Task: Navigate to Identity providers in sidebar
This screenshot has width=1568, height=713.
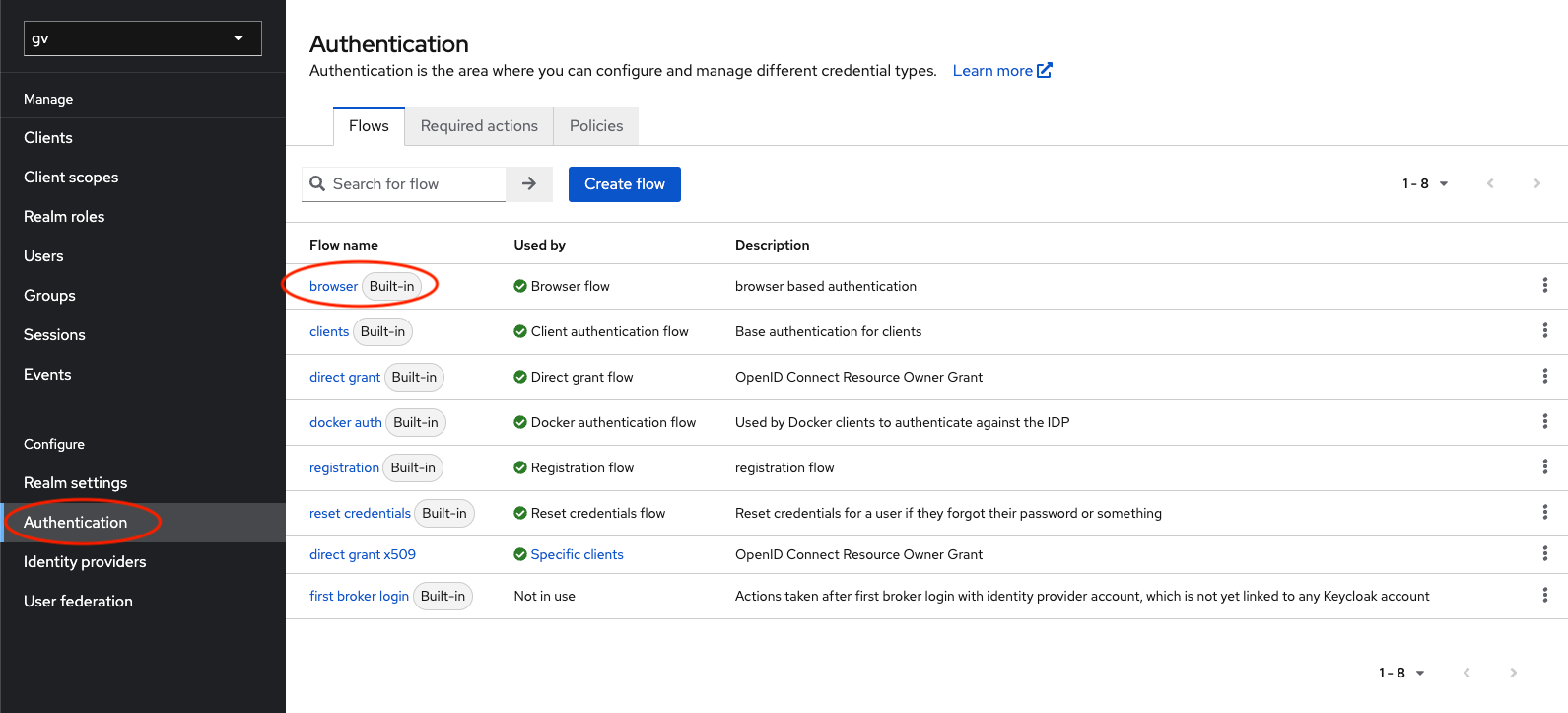Action: 85,562
